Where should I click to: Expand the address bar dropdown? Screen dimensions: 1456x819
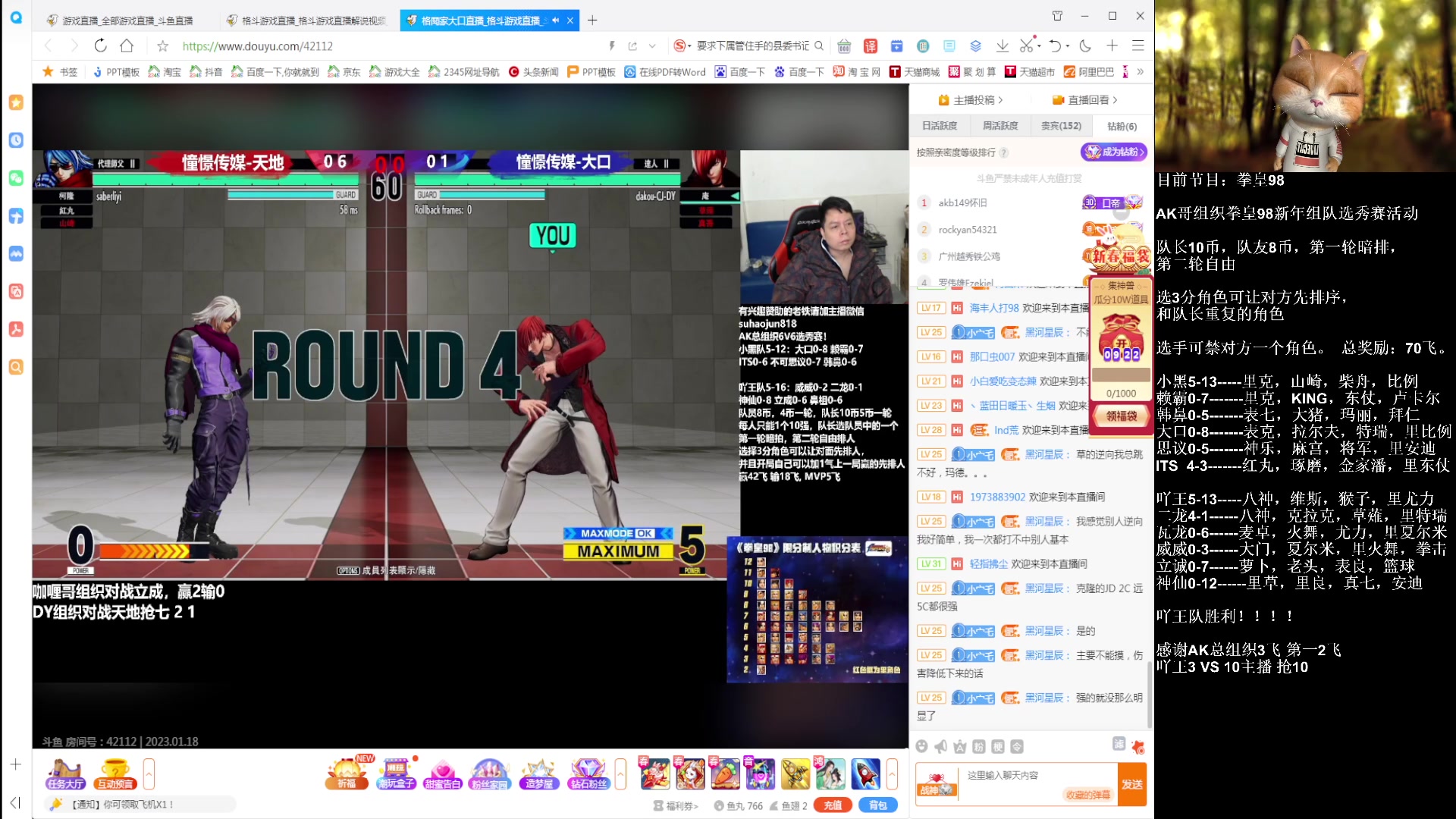(652, 46)
